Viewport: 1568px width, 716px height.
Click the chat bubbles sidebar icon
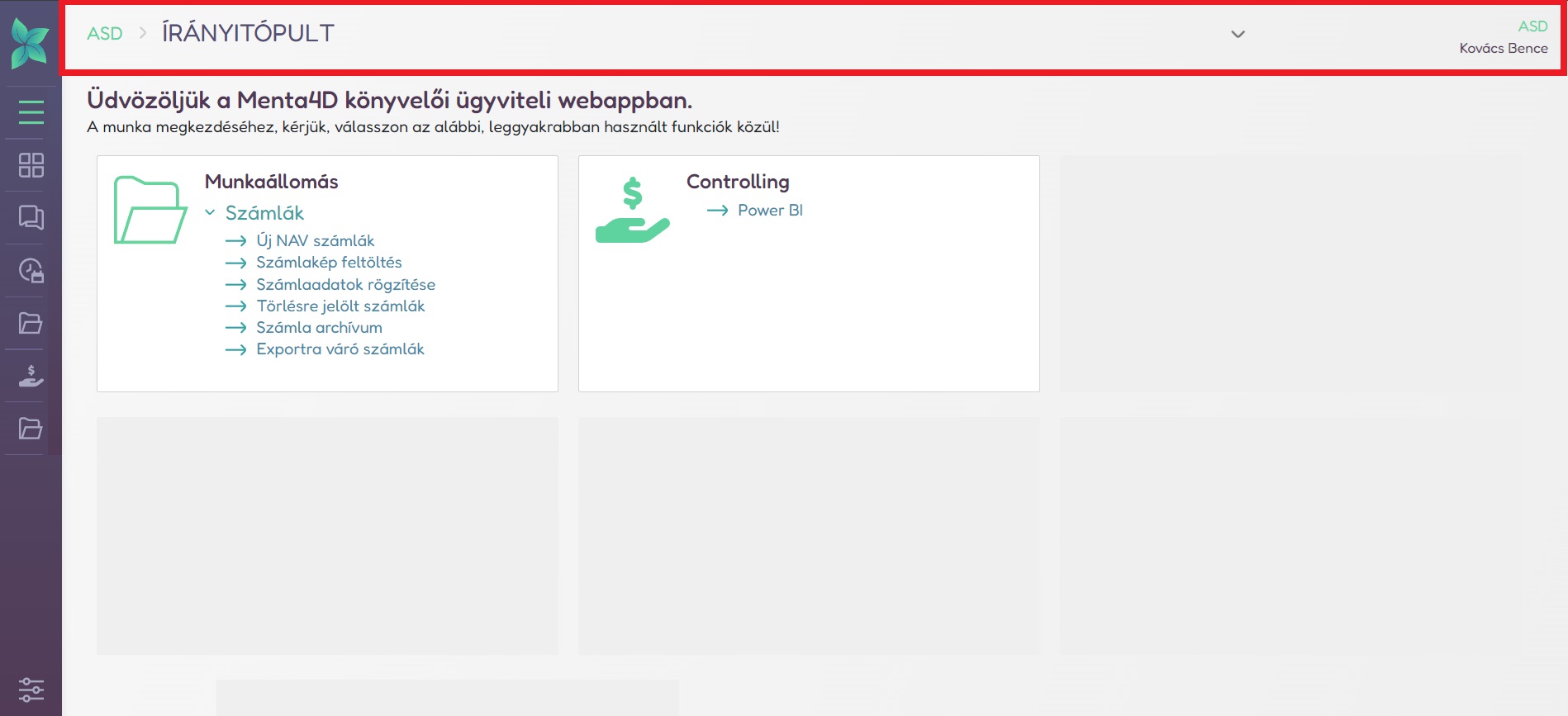31,218
